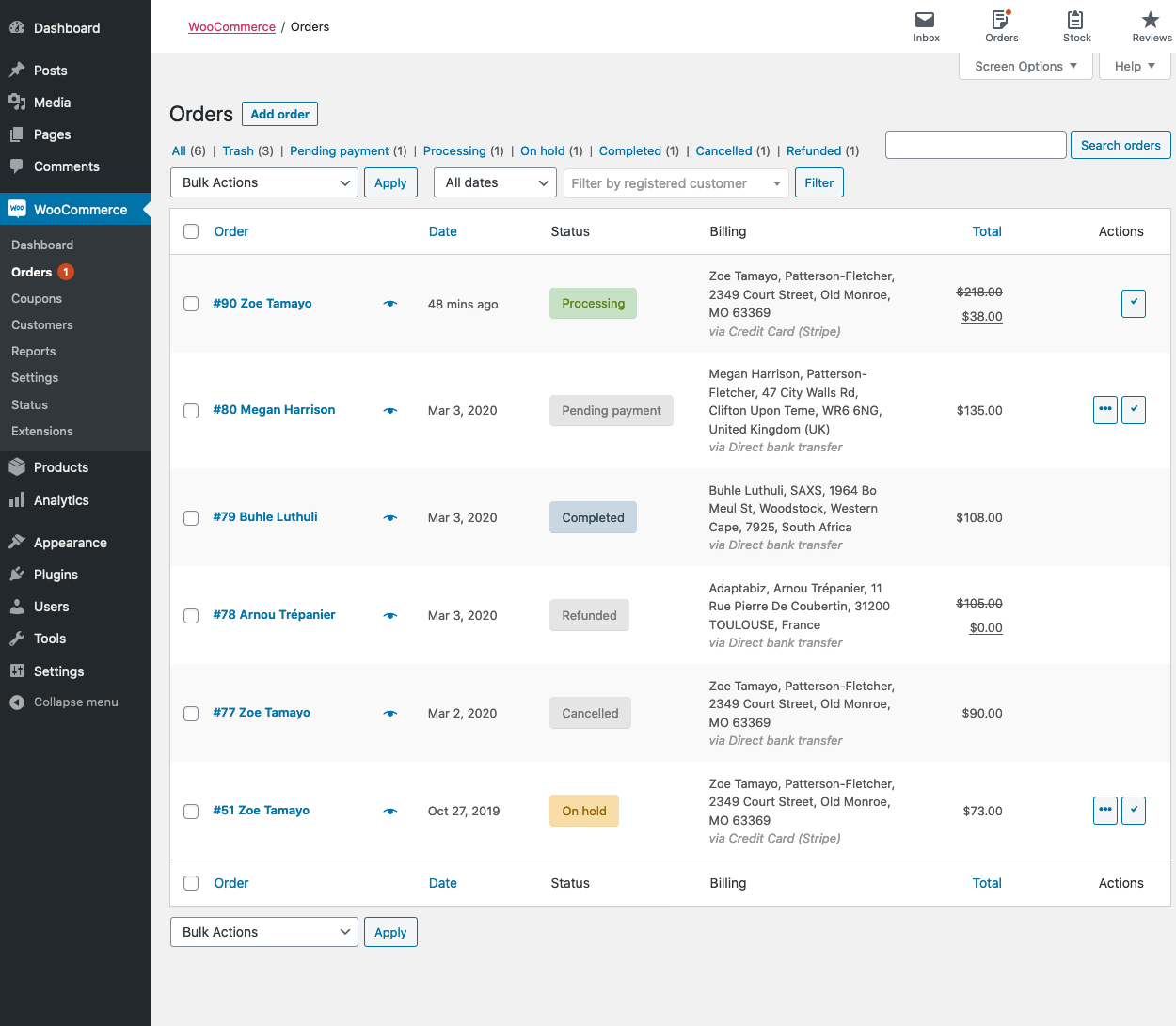Tick the checkbox next to order #78
This screenshot has height=1026, width=1176.
point(191,615)
